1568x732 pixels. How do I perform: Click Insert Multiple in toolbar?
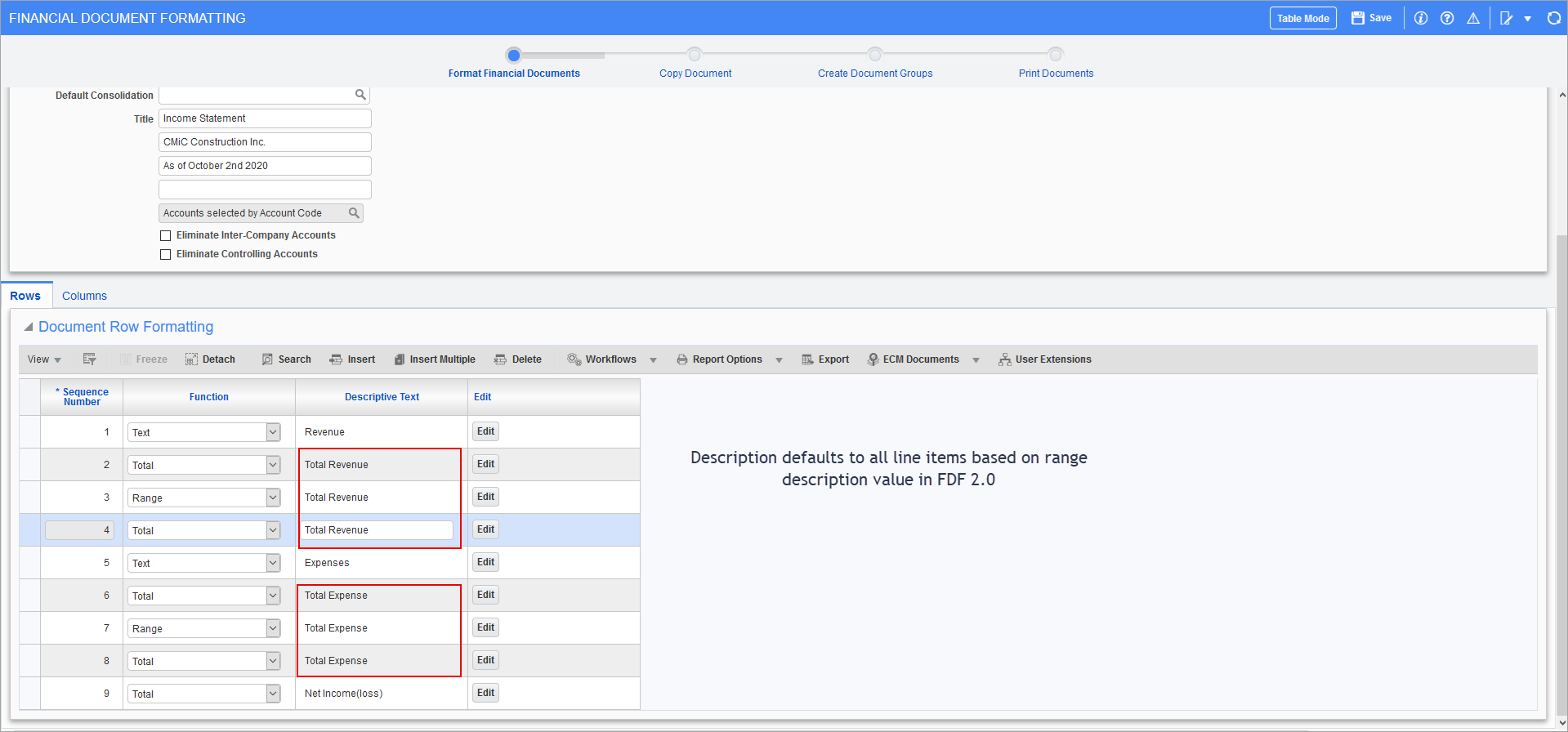tap(435, 359)
